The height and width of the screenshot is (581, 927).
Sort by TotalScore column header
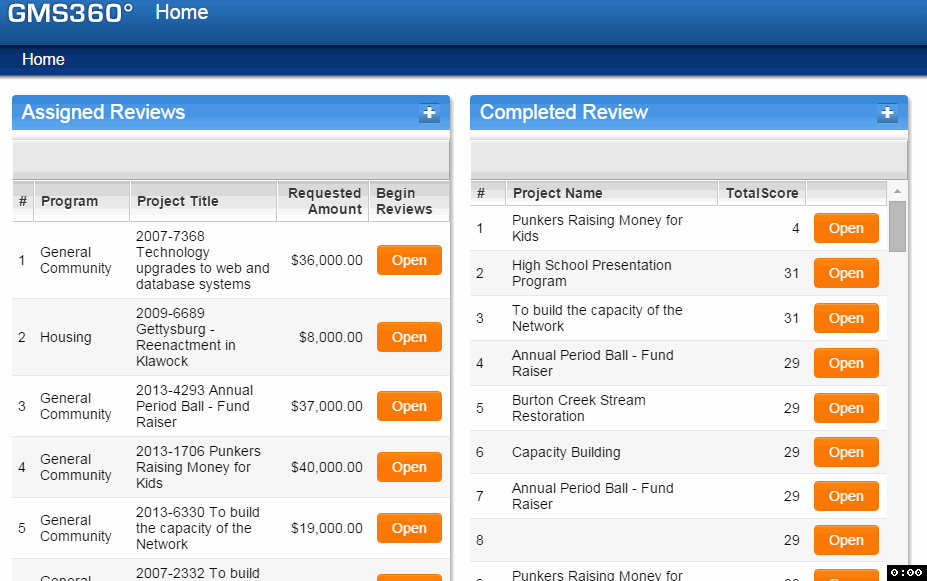762,193
